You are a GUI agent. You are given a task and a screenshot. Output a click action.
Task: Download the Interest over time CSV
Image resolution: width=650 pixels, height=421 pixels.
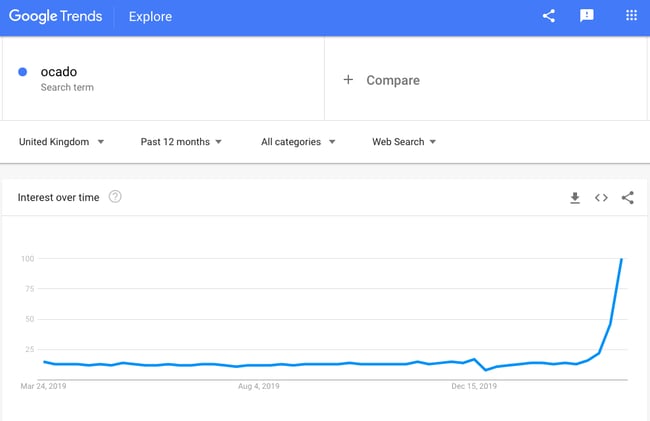(x=575, y=198)
